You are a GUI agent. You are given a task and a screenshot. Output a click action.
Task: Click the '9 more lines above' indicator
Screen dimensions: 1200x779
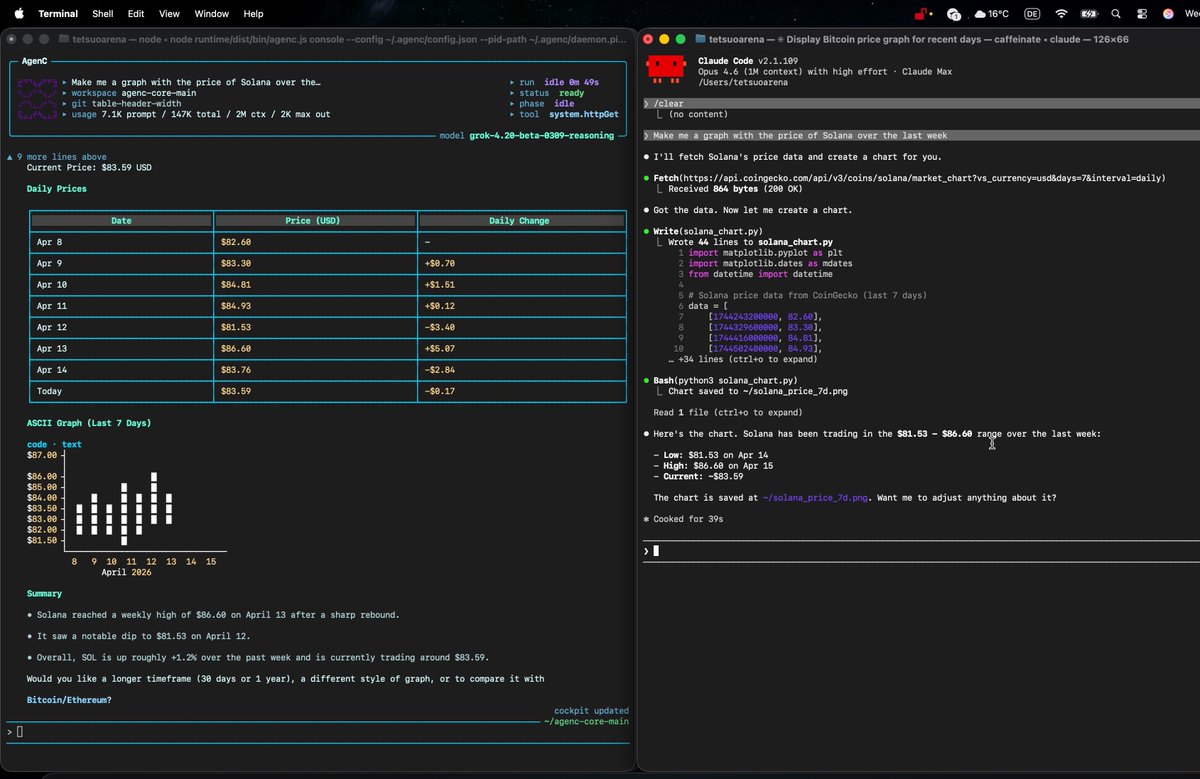click(x=56, y=157)
